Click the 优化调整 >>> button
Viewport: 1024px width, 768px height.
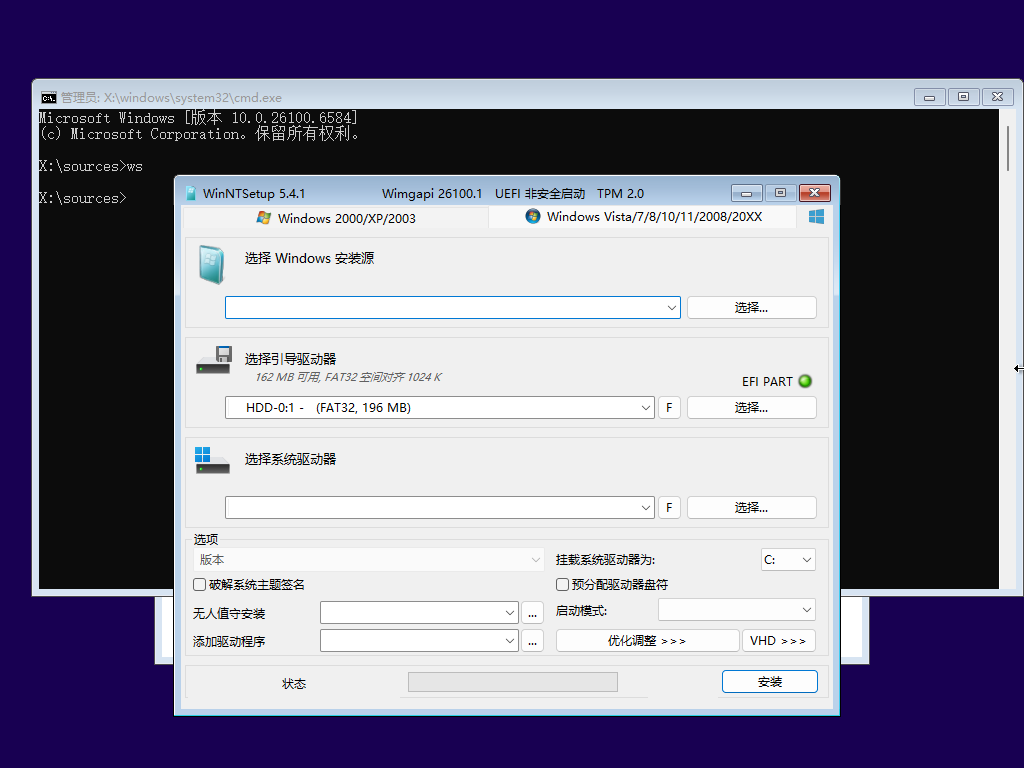point(647,641)
